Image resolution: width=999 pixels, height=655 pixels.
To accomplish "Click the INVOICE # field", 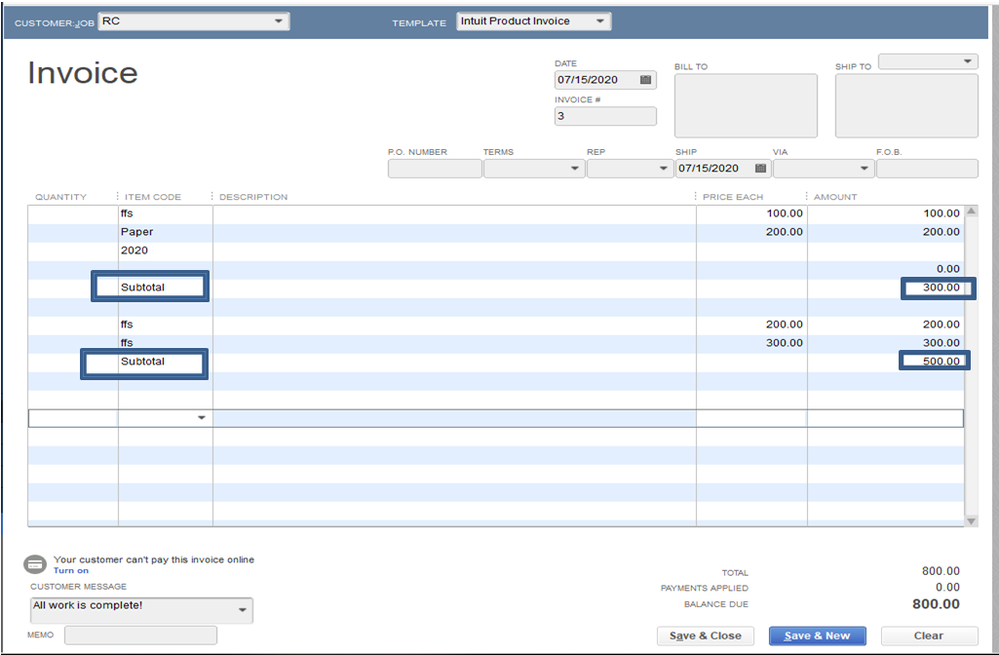I will [x=605, y=116].
